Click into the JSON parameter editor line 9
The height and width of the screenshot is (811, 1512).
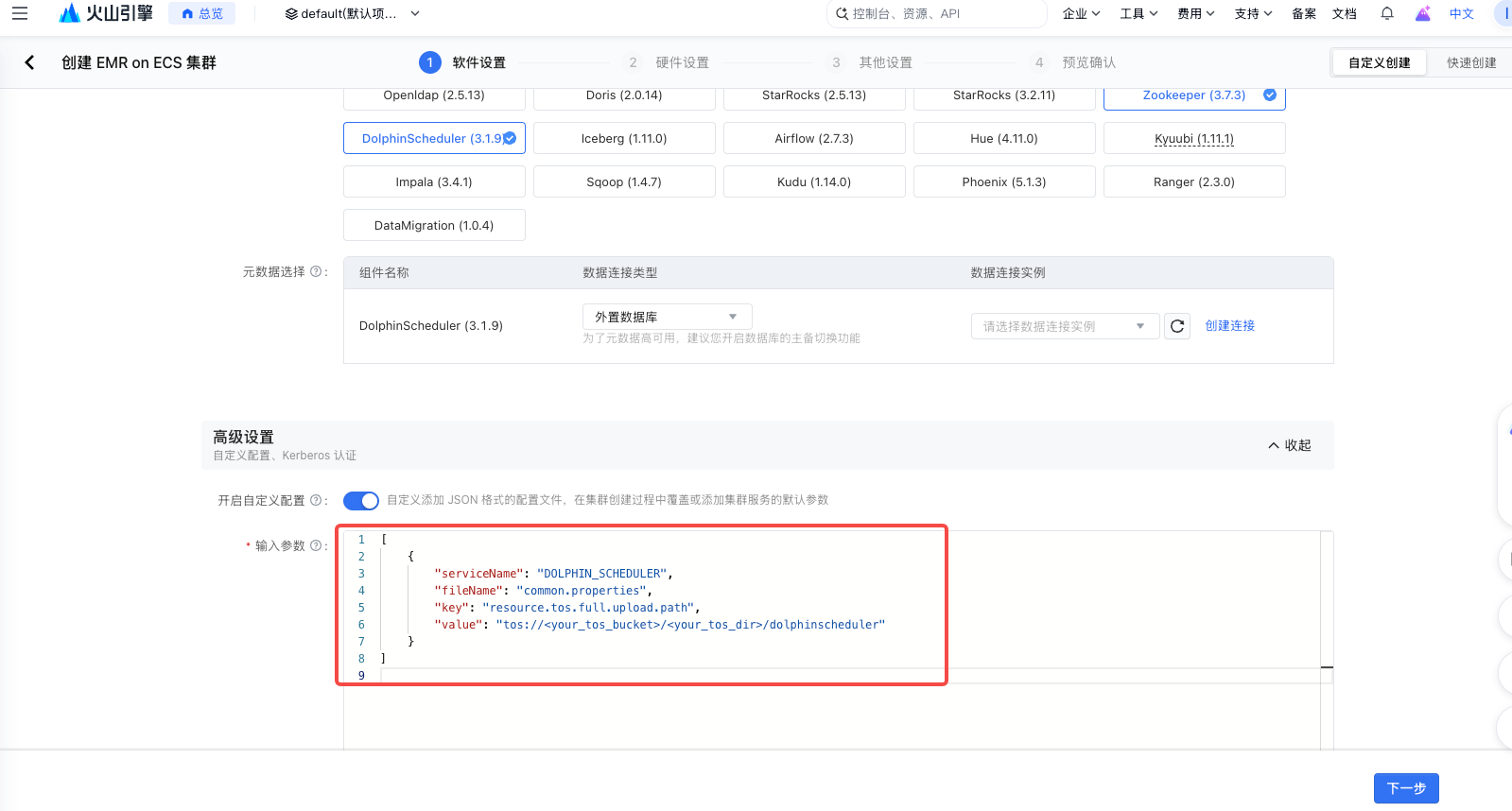pyautogui.click(x=851, y=675)
